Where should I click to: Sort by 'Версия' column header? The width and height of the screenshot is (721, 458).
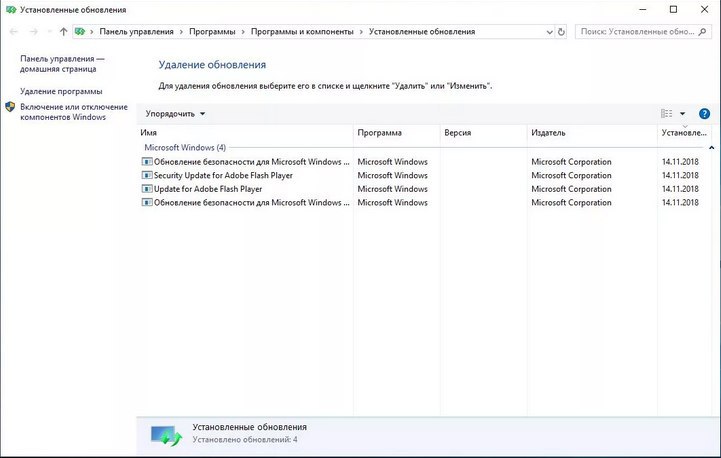coord(484,132)
